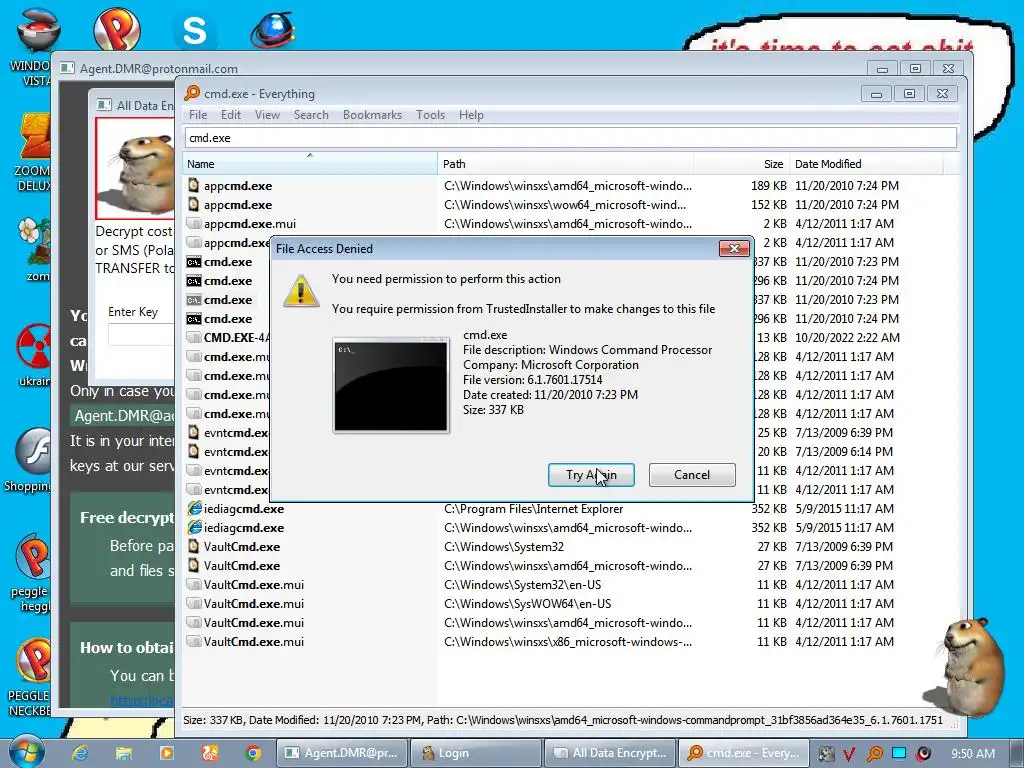Select the appcmd.exe.mui file icon
This screenshot has width=1024, height=768.
(x=194, y=223)
